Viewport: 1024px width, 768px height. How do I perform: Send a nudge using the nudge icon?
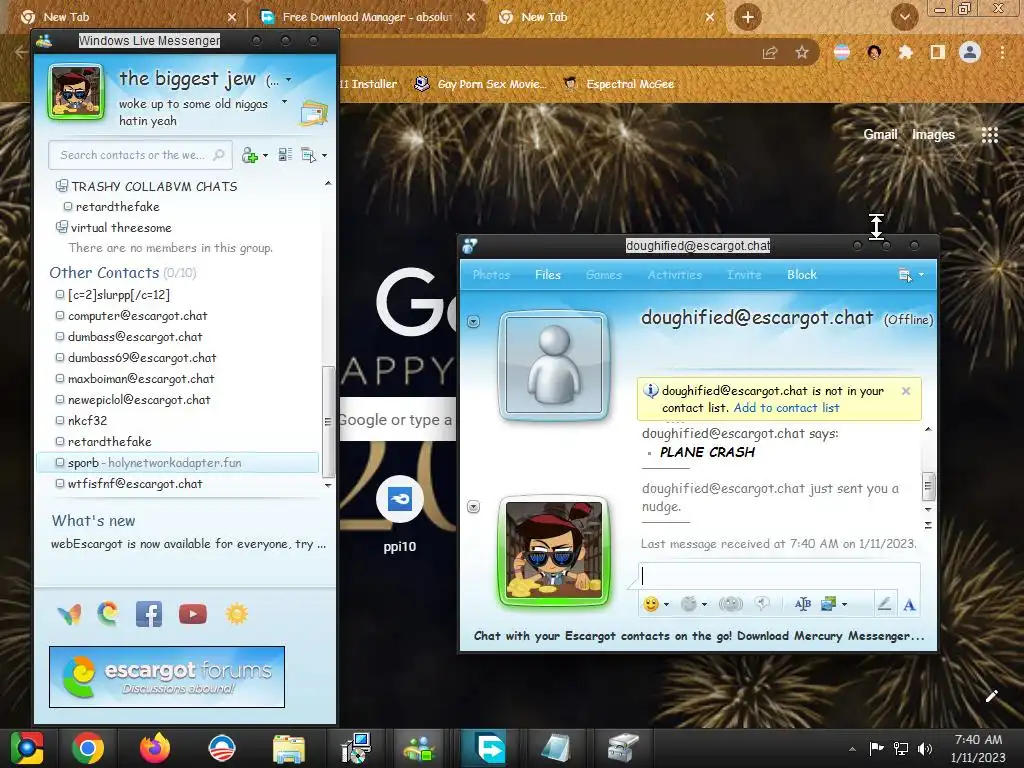730,604
